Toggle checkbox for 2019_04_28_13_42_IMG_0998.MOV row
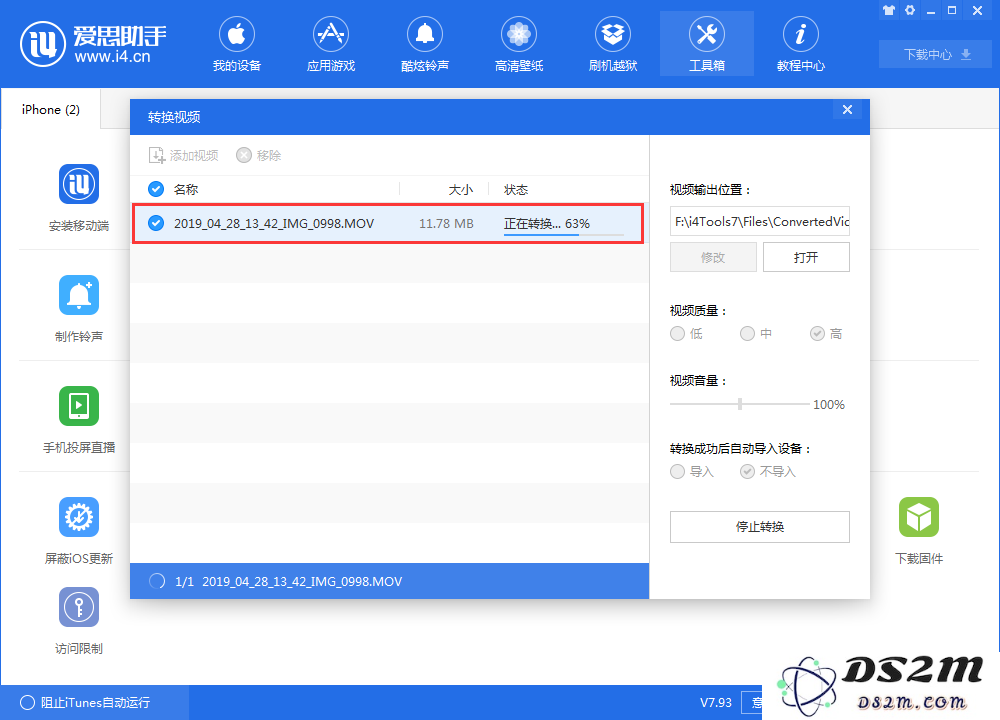The width and height of the screenshot is (1000, 720). click(156, 223)
